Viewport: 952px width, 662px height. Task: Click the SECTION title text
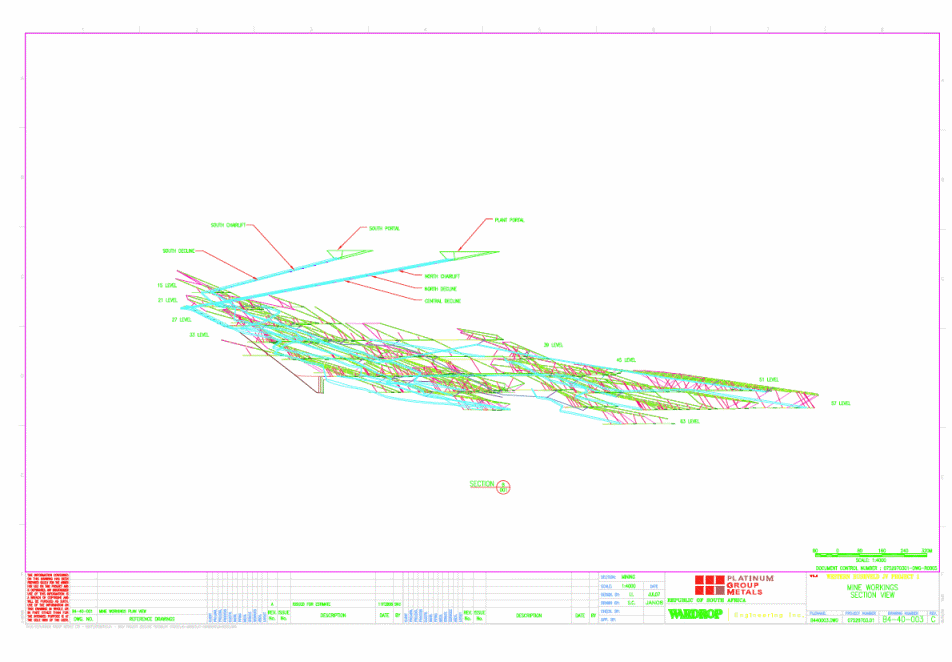click(482, 484)
